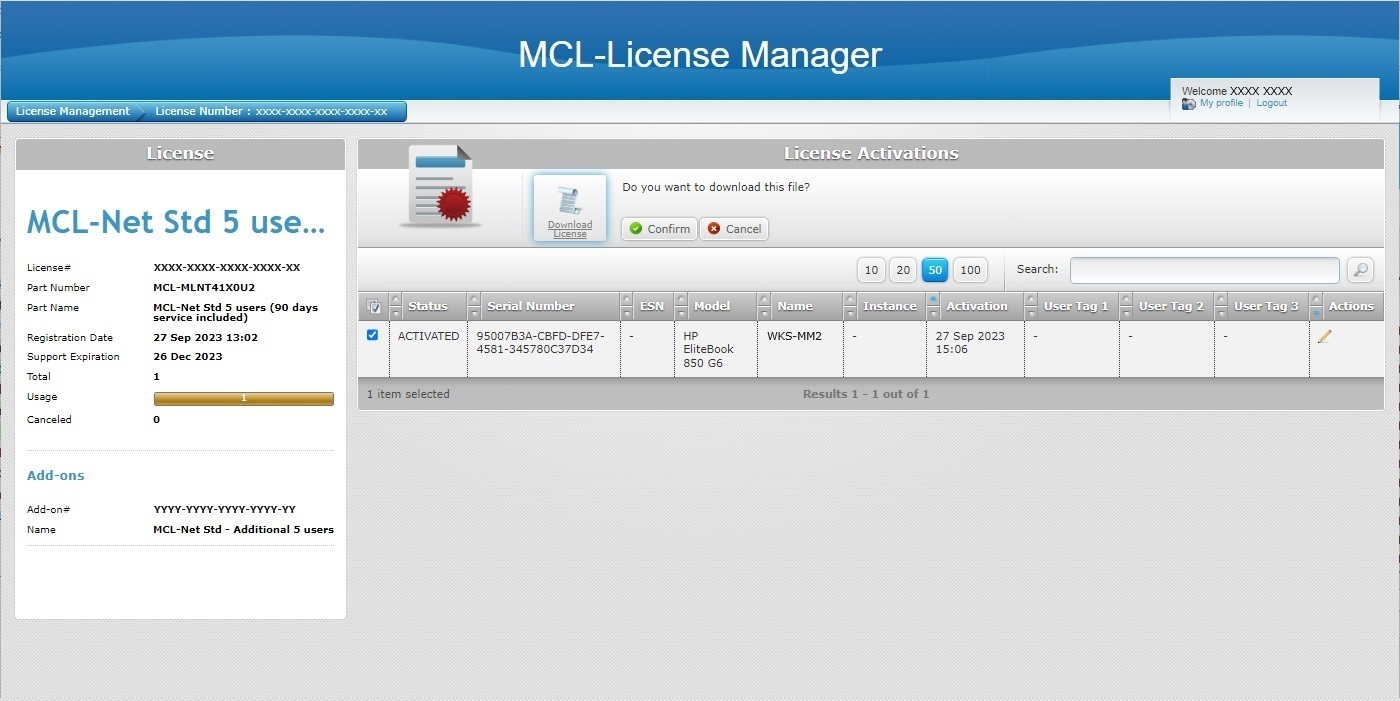
Task: Click part number MCL-MLNT41X0U2
Action: (x=204, y=288)
